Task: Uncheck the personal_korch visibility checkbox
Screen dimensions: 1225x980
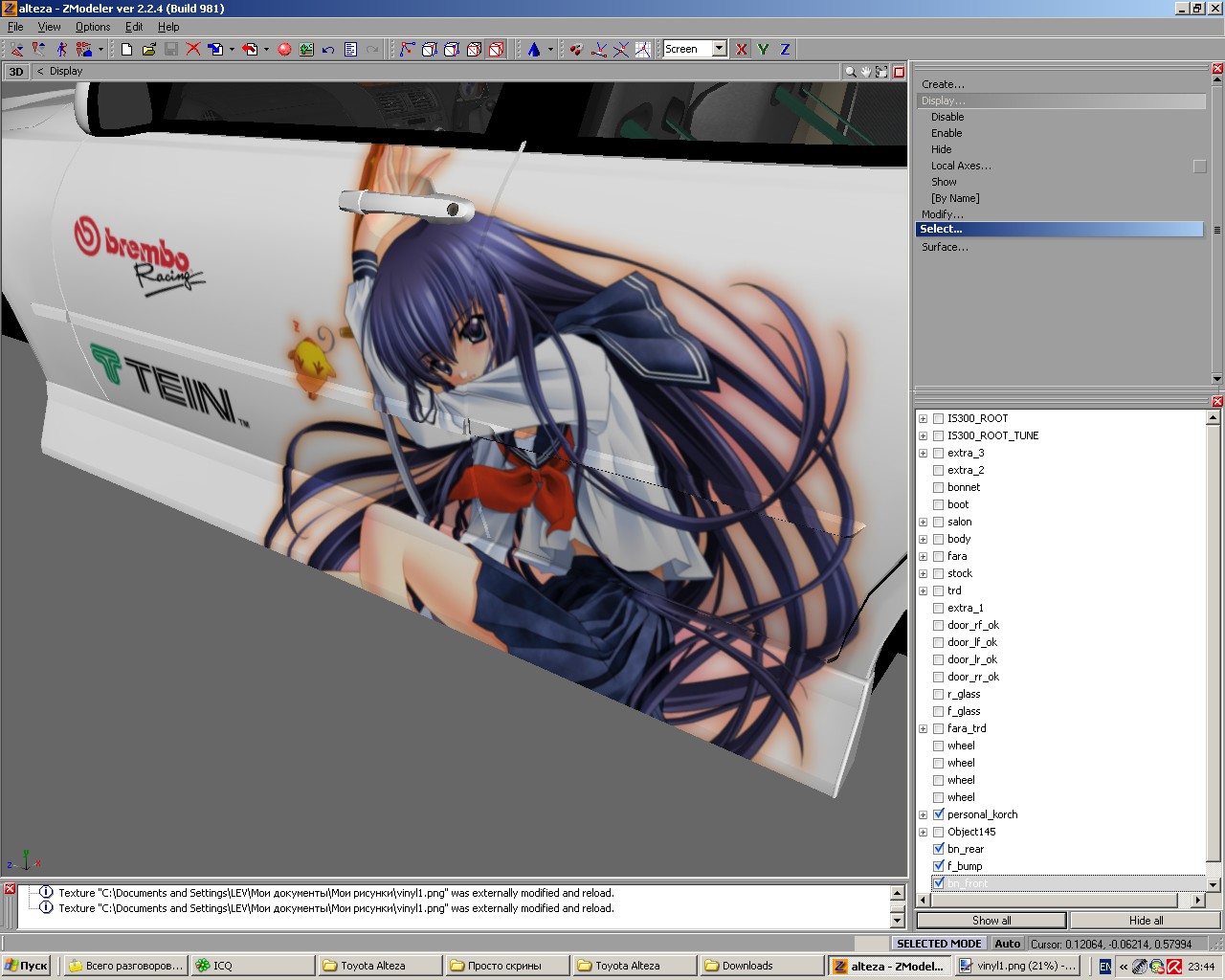Action: coord(939,814)
